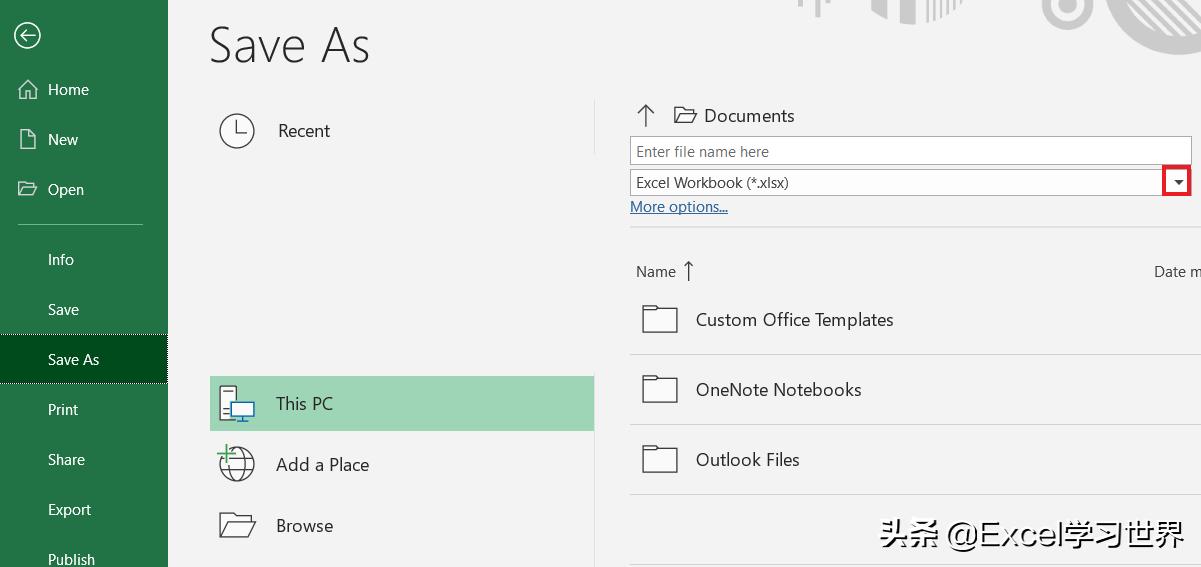
Task: Click the file name input field
Action: tap(909, 152)
